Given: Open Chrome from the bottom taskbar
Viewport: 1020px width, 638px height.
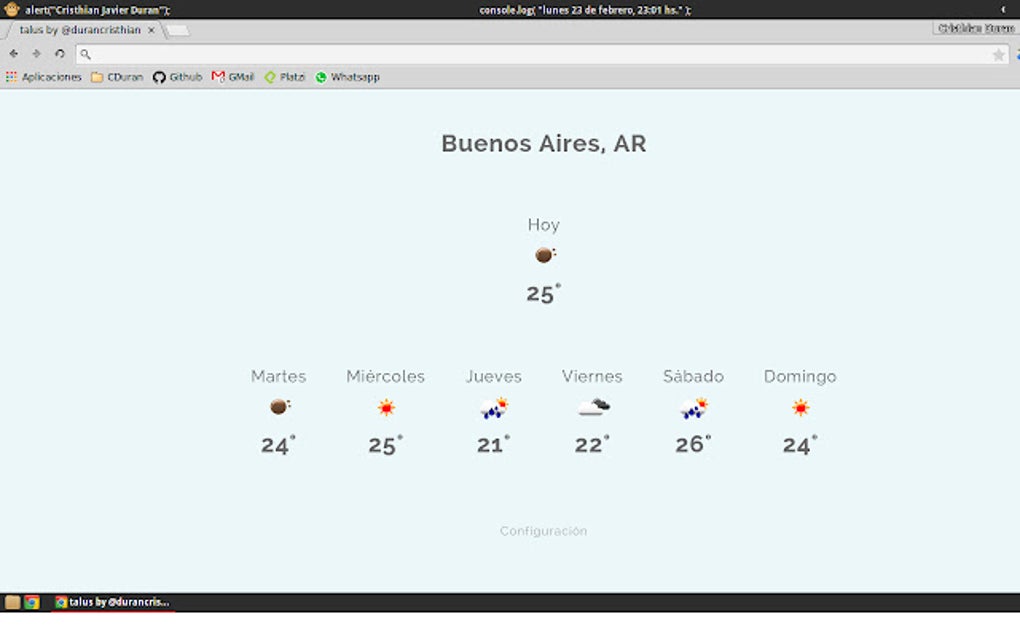Looking at the screenshot, I should [x=33, y=603].
